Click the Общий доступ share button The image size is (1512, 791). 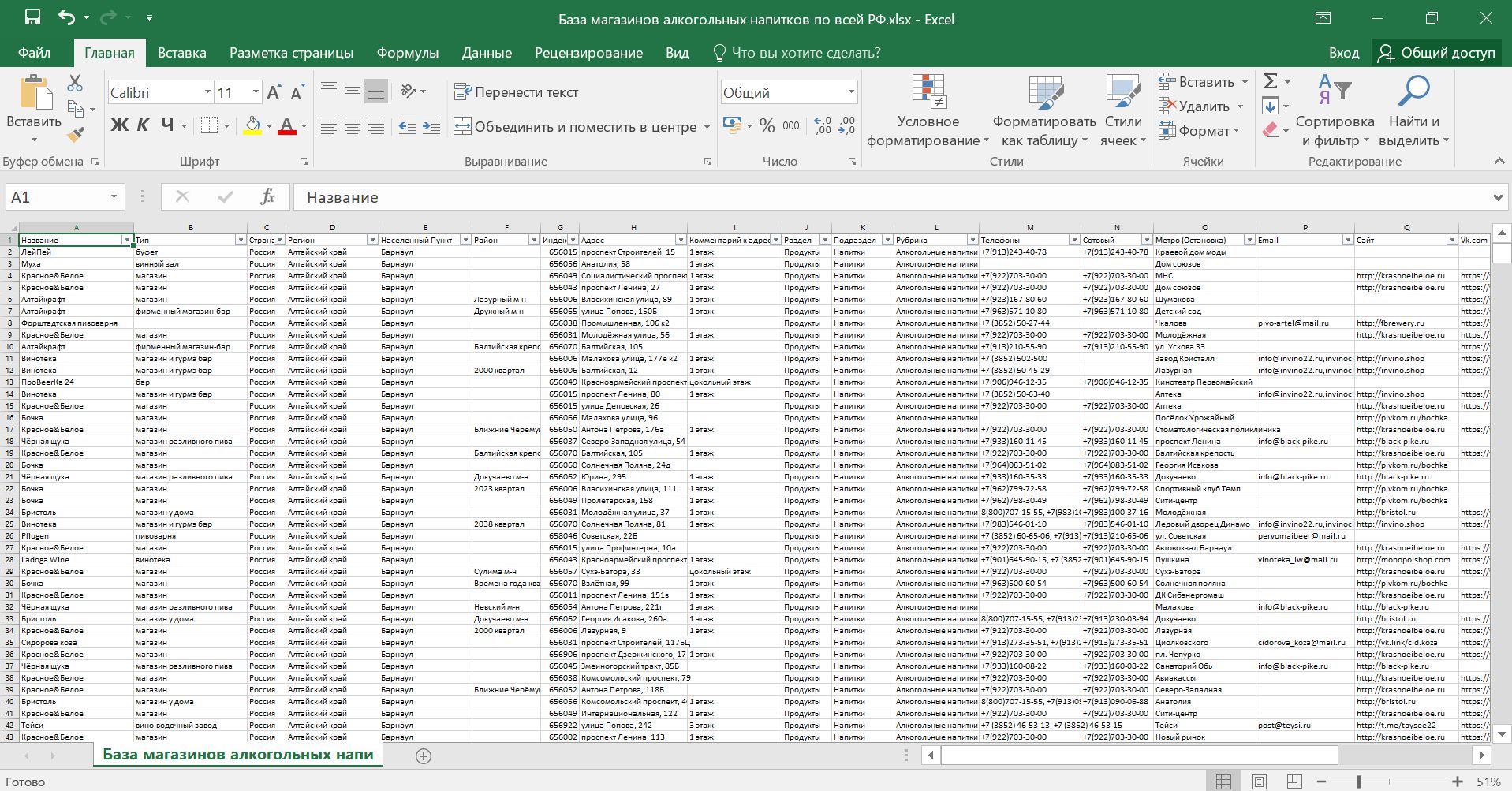point(1436,53)
